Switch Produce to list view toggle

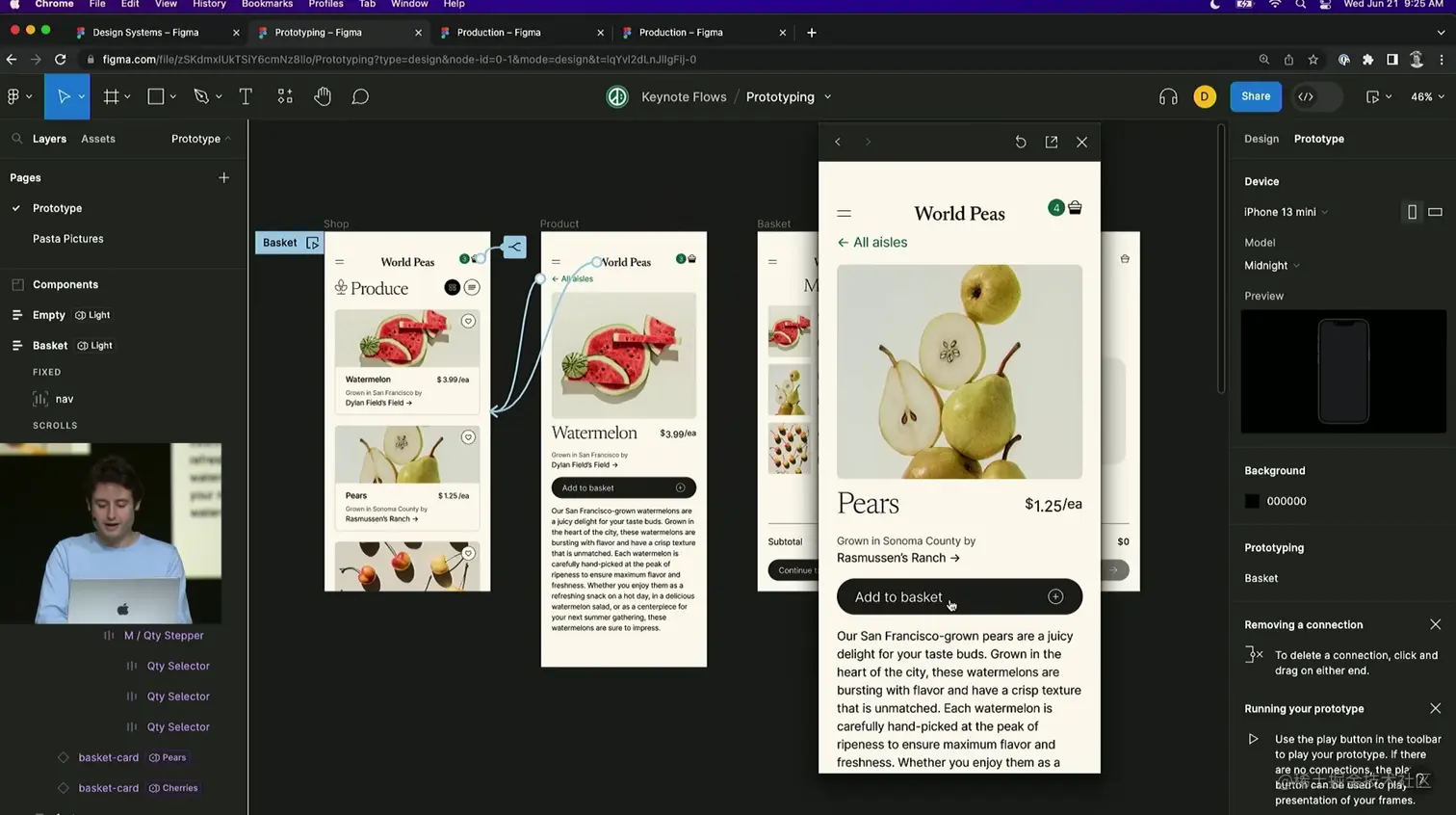click(472, 287)
